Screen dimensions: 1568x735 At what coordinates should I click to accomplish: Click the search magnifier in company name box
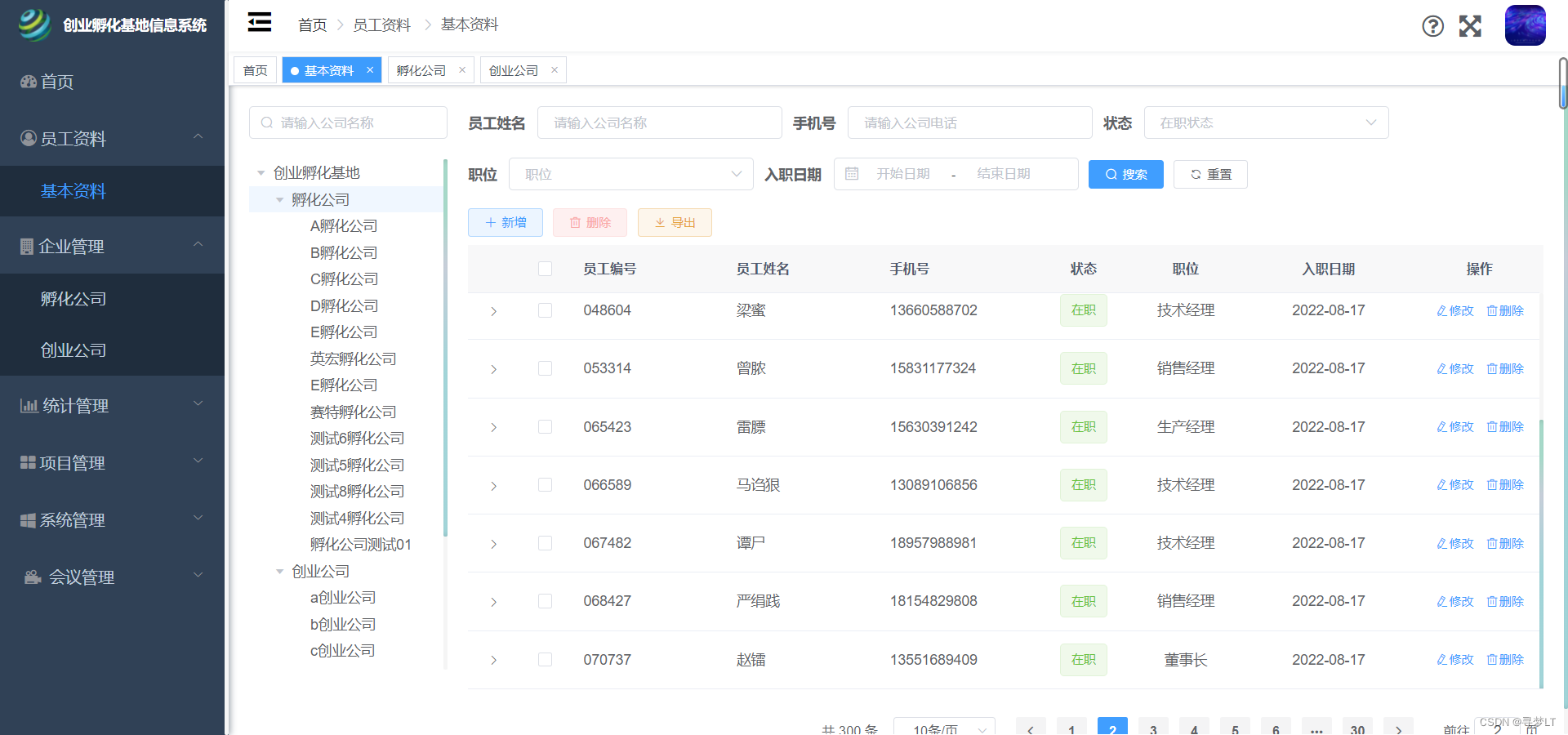[267, 122]
